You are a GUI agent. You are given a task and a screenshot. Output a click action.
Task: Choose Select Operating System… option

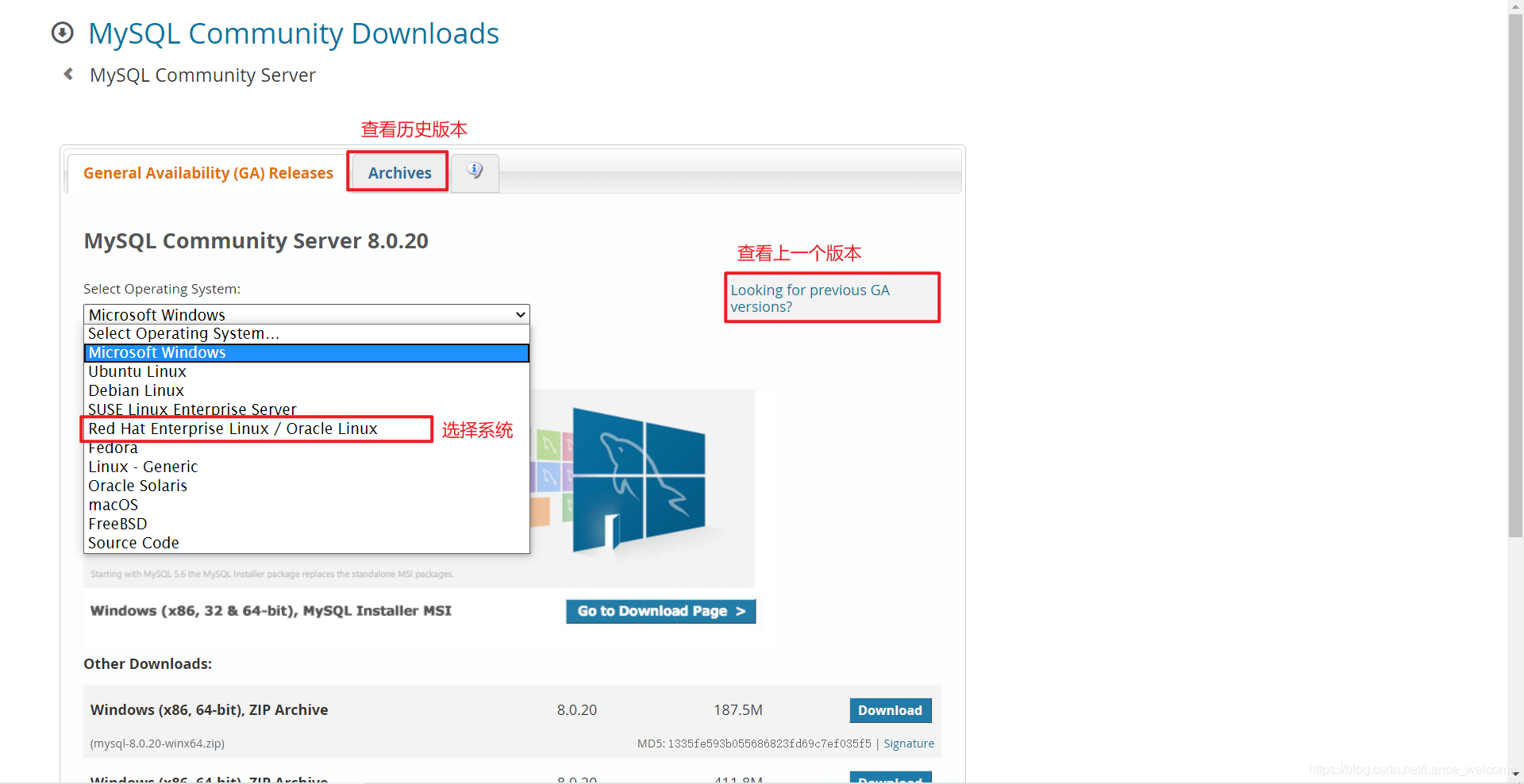click(306, 333)
